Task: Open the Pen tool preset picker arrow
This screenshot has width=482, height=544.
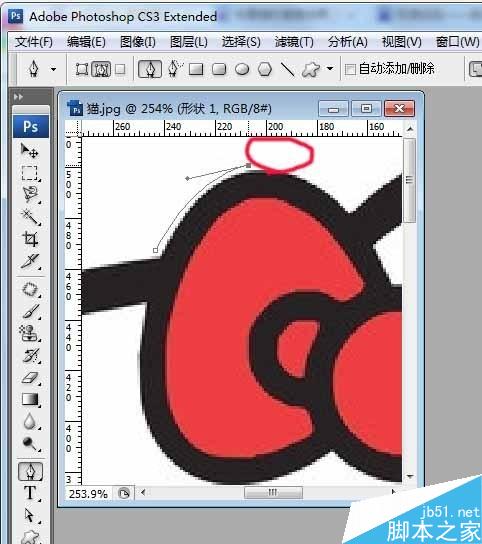Action: pyautogui.click(x=53, y=69)
